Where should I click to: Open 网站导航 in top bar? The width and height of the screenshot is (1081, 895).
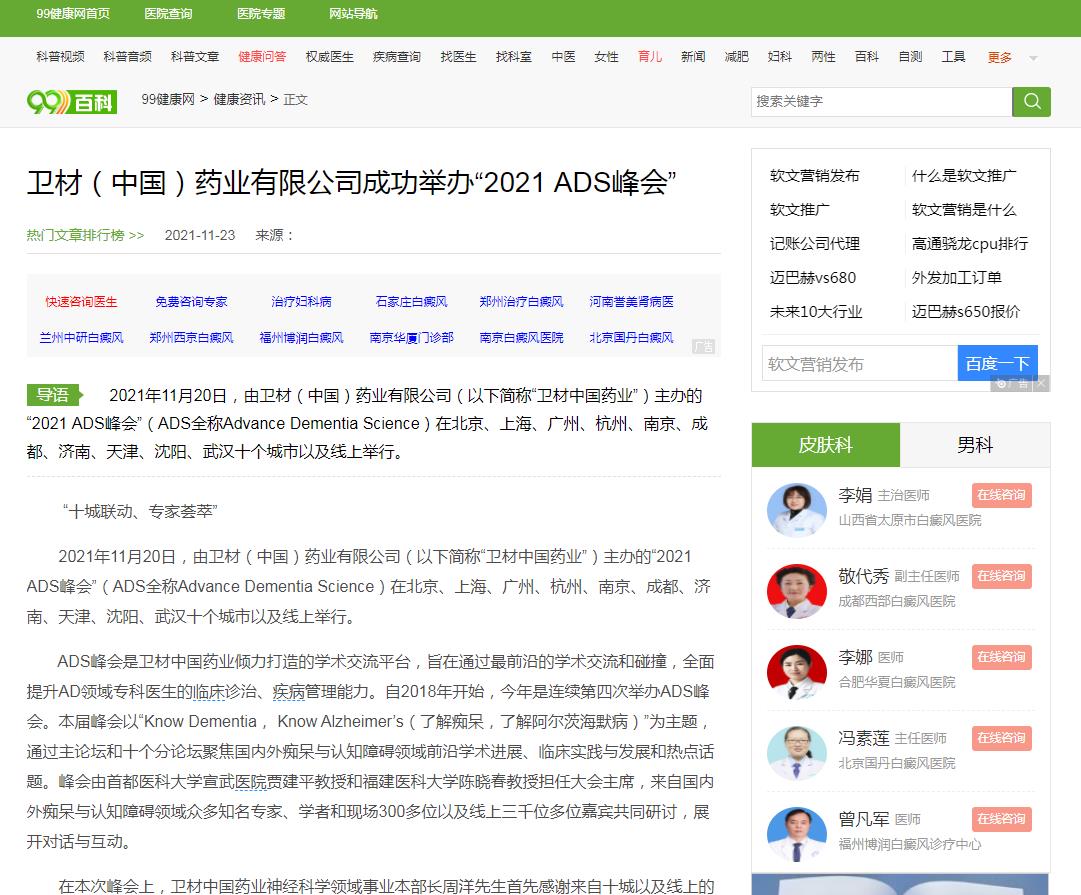point(353,14)
